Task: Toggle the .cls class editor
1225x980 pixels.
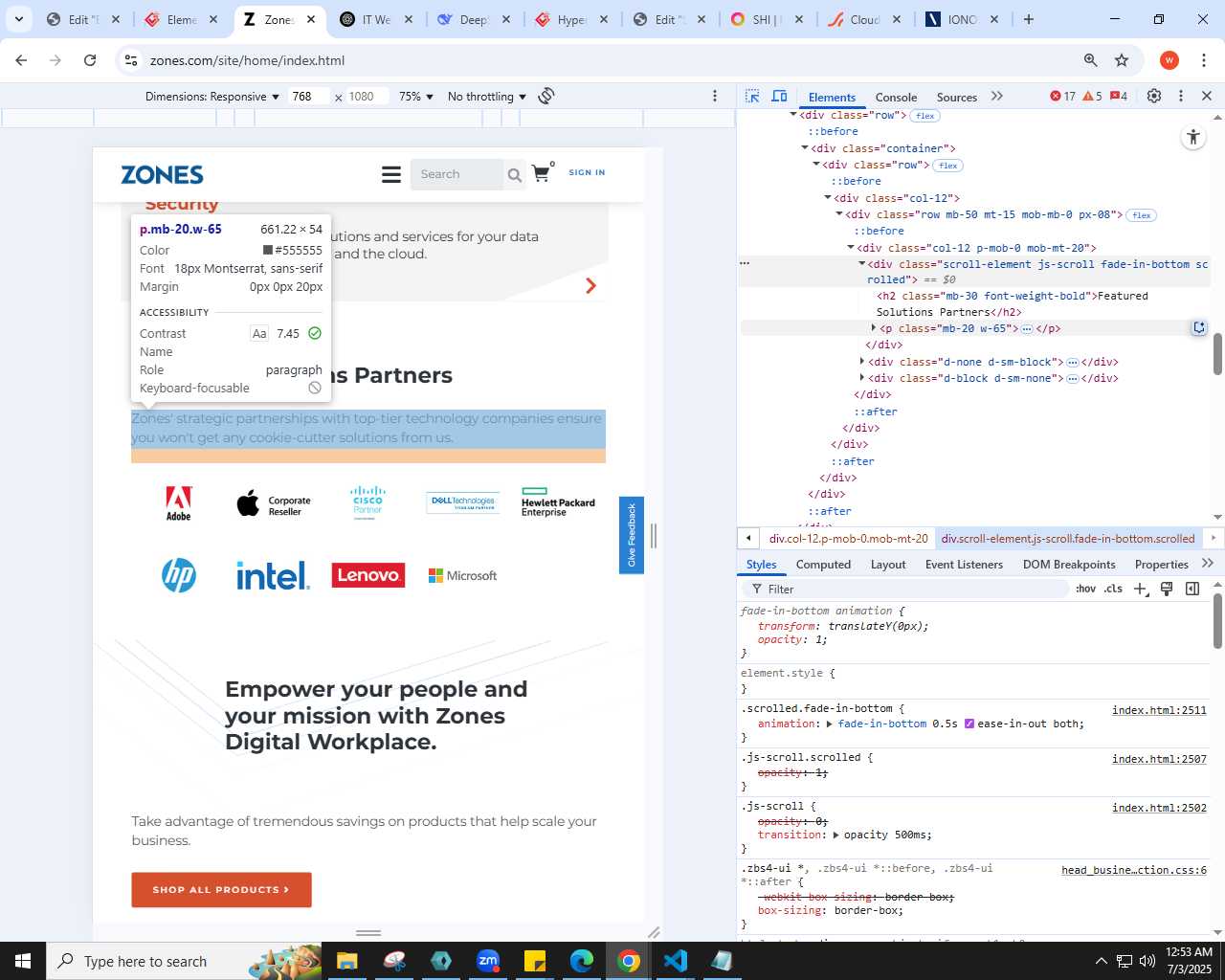Action: point(1113,589)
